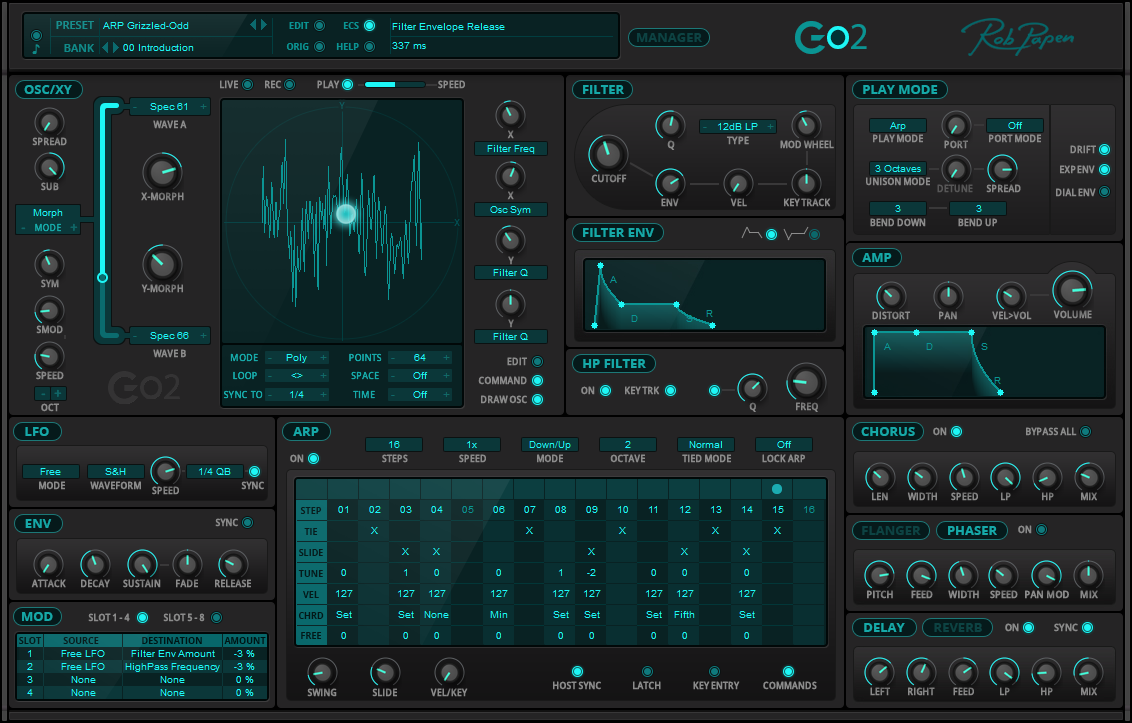Image resolution: width=1132 pixels, height=723 pixels.
Task: Click the XY pad position ball
Action: [x=346, y=213]
